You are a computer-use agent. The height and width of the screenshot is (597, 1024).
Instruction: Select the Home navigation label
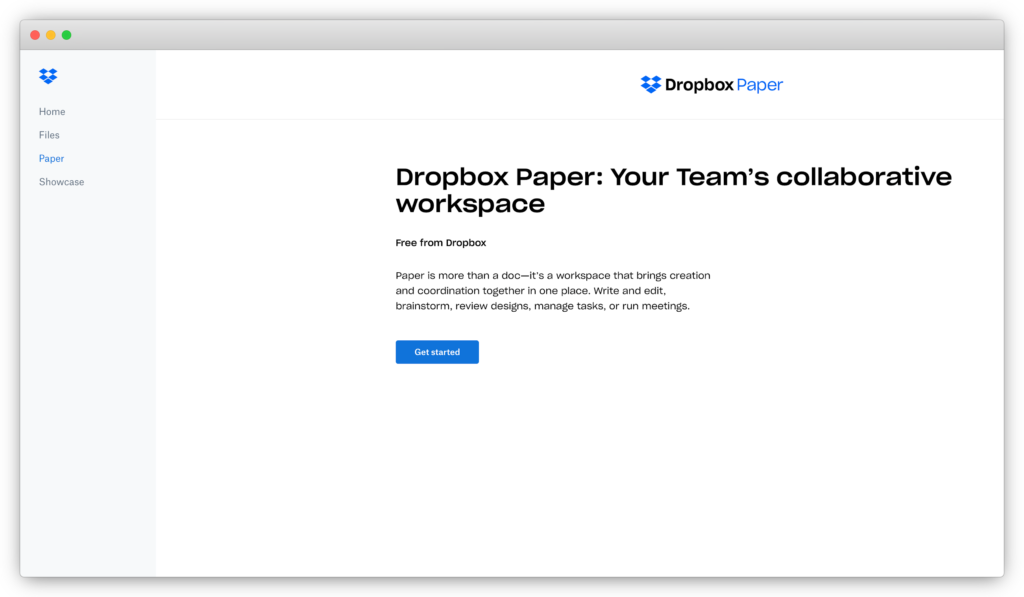[52, 111]
